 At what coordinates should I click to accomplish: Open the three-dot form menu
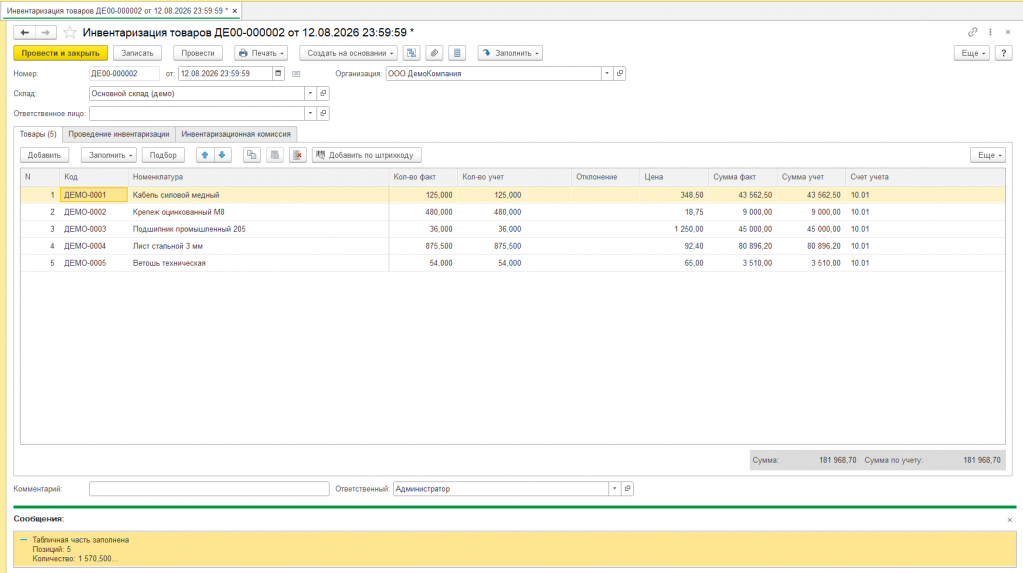pyautogui.click(x=990, y=32)
